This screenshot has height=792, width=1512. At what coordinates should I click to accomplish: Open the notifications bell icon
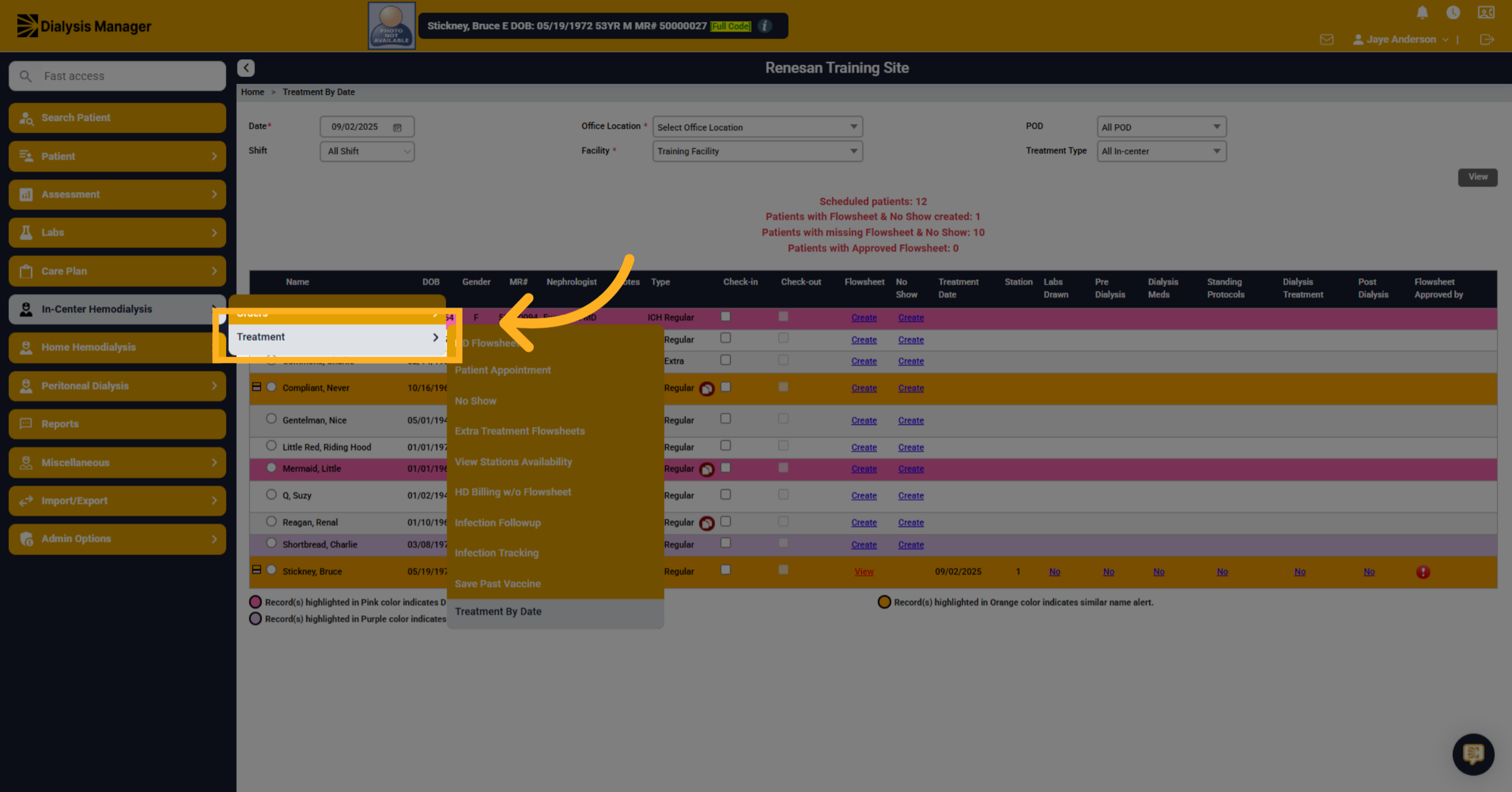click(1422, 13)
